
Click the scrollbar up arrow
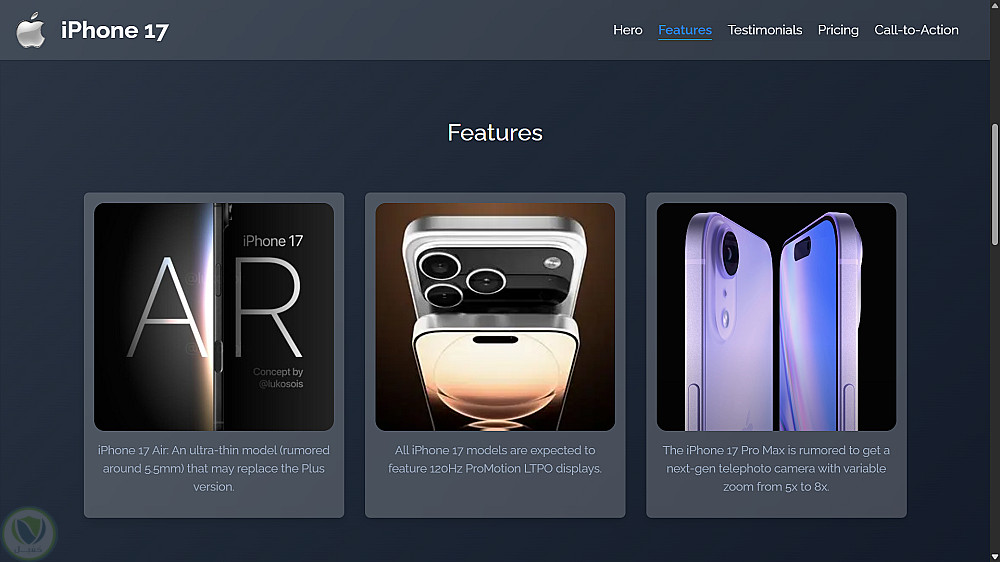pos(994,4)
